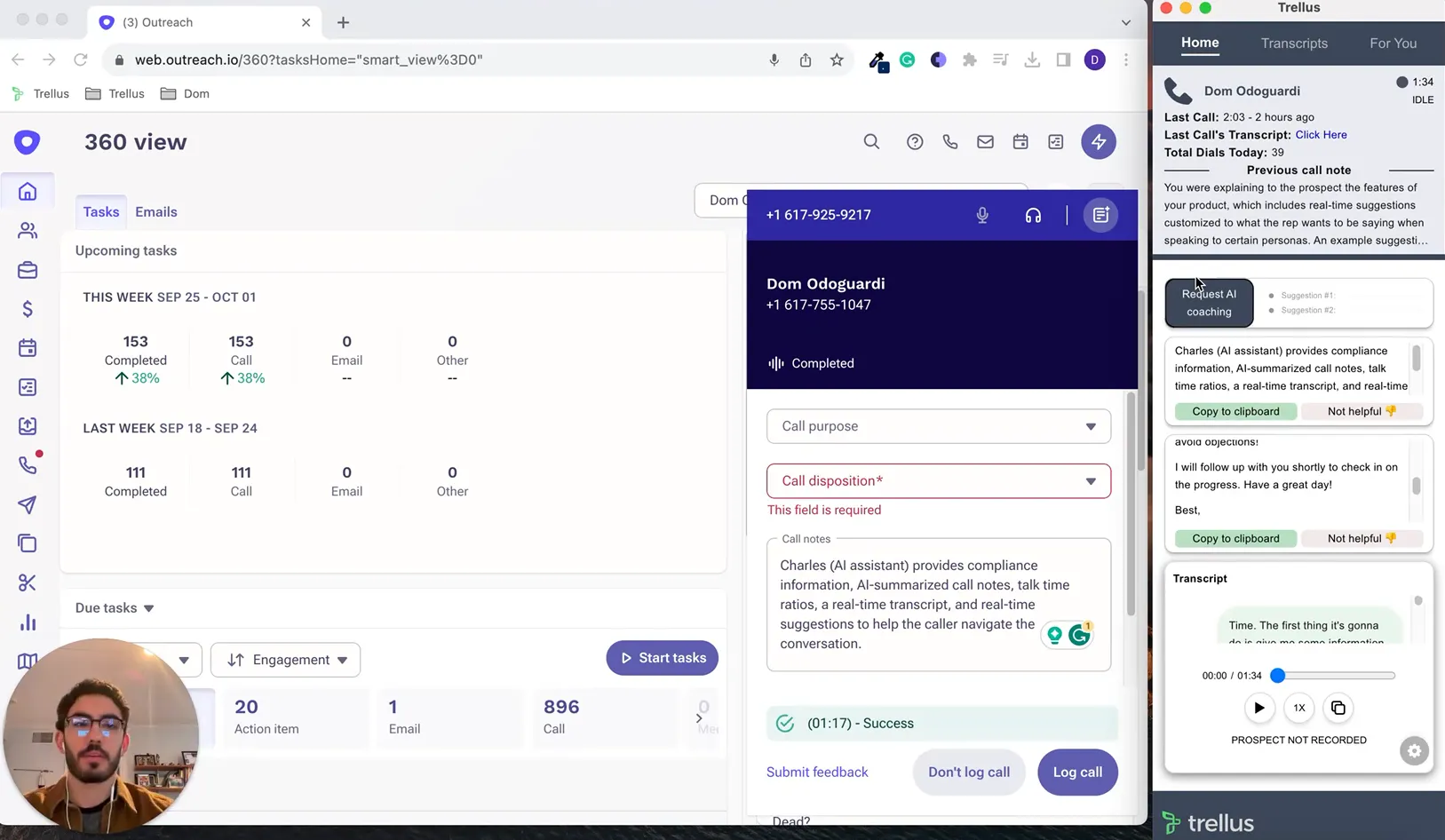
Task: Click the search magnifier in Outreach header
Action: [871, 142]
